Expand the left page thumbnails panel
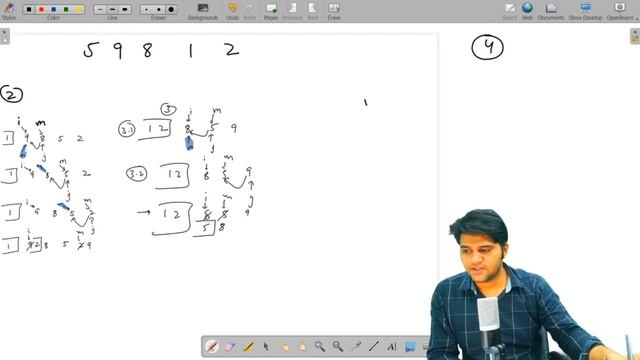Screen dimensions: 640x360 pos(4,36)
